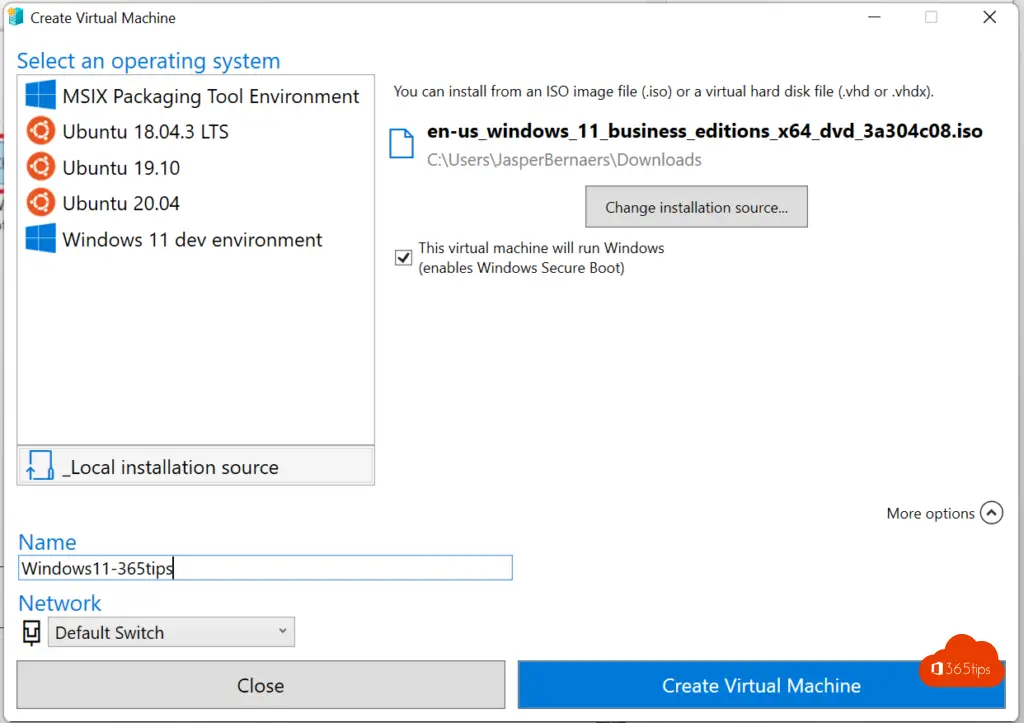The width and height of the screenshot is (1024, 723).
Task: Collapse More options with the chevron button
Action: point(991,513)
